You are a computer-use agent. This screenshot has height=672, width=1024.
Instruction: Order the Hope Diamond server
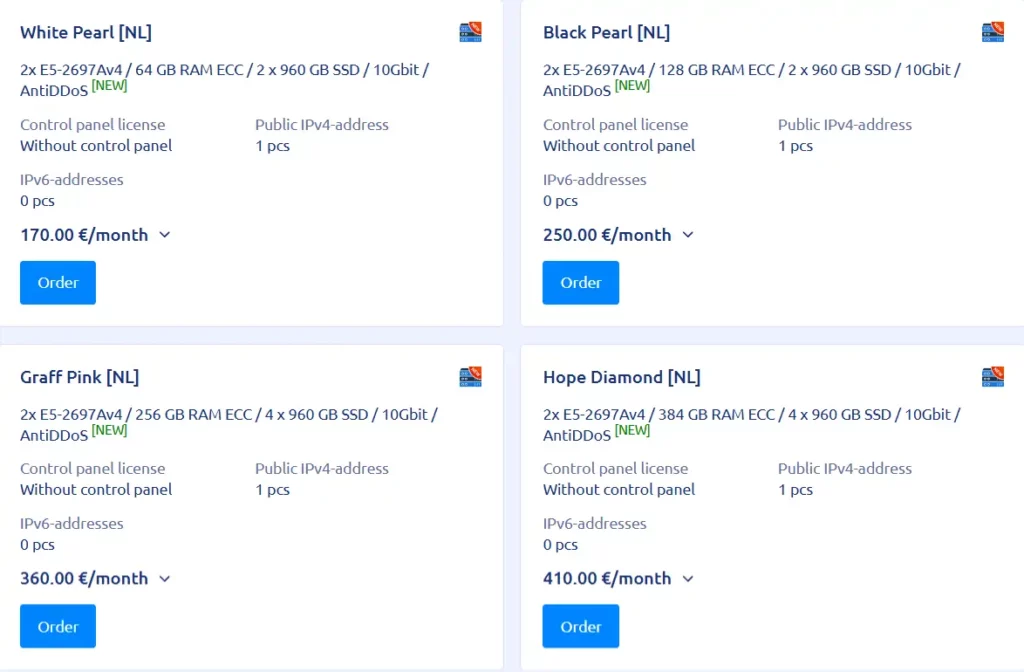coord(580,626)
